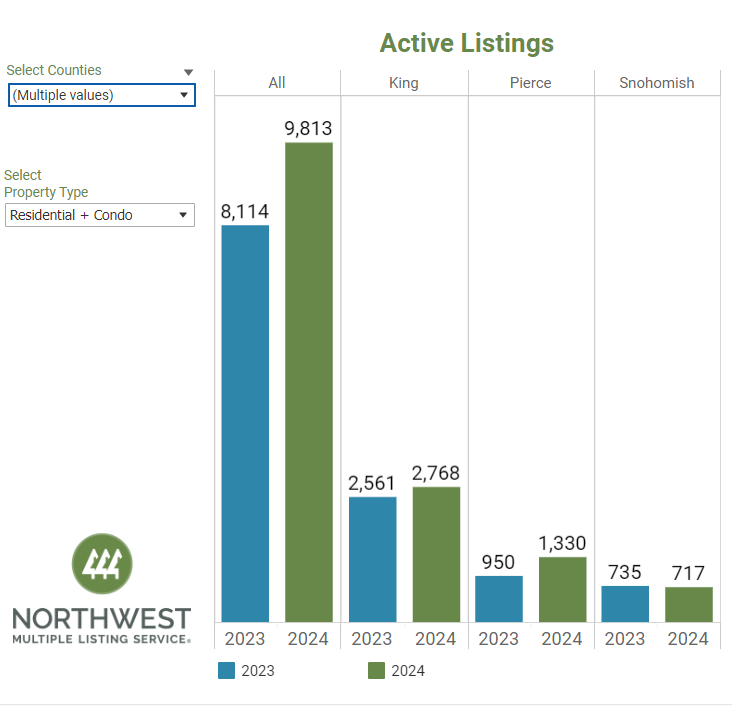This screenshot has height=706, width=732.
Task: Click the Northwest MLS logo icon
Action: point(102,563)
